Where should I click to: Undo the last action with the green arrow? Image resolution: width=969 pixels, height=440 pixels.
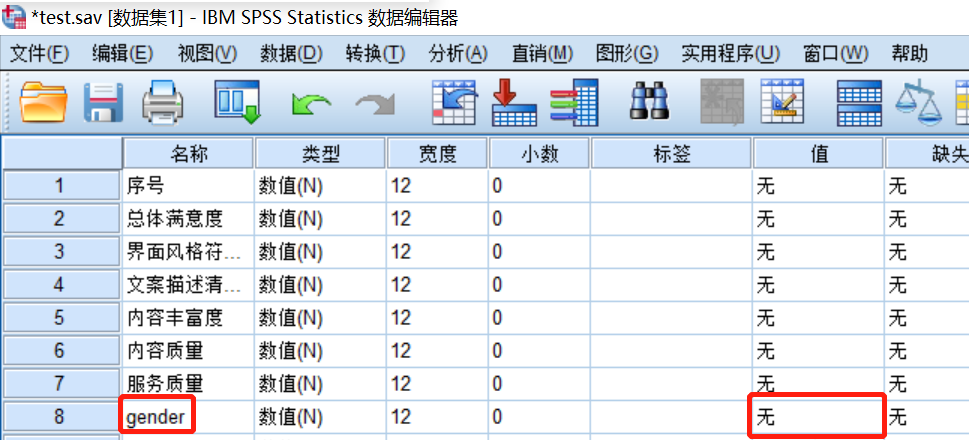(x=311, y=104)
